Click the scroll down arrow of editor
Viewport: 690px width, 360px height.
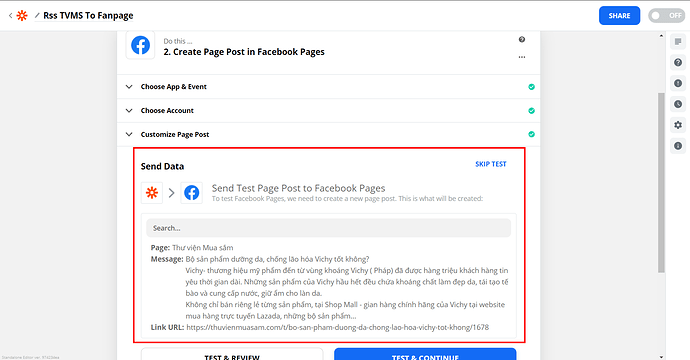pyautogui.click(x=661, y=356)
